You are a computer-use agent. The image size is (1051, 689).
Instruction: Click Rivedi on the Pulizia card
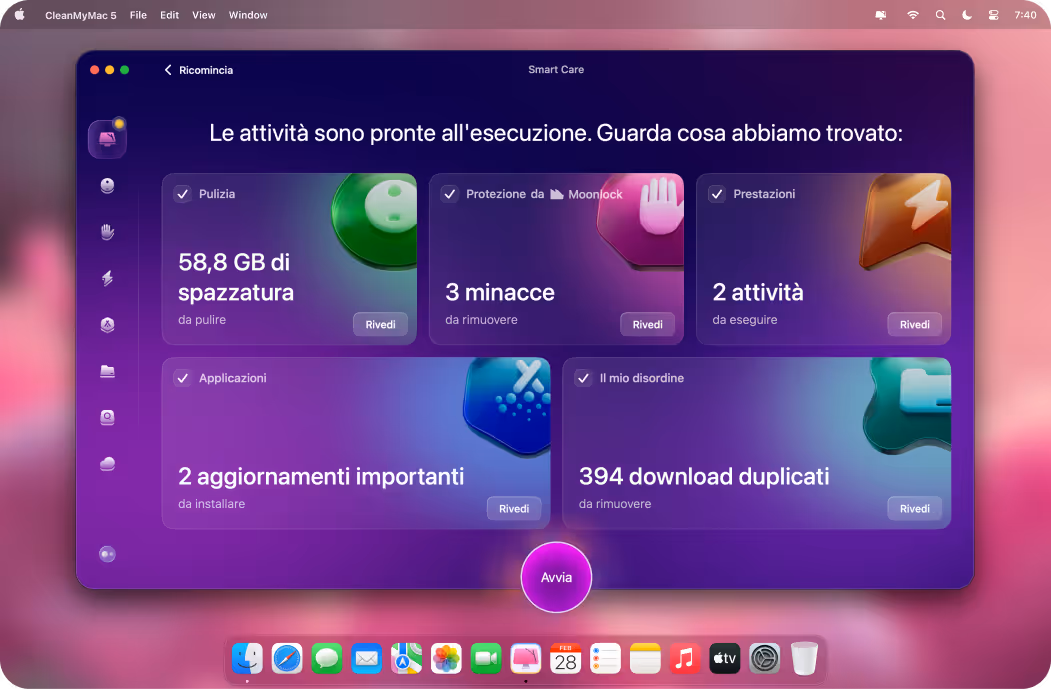point(380,324)
